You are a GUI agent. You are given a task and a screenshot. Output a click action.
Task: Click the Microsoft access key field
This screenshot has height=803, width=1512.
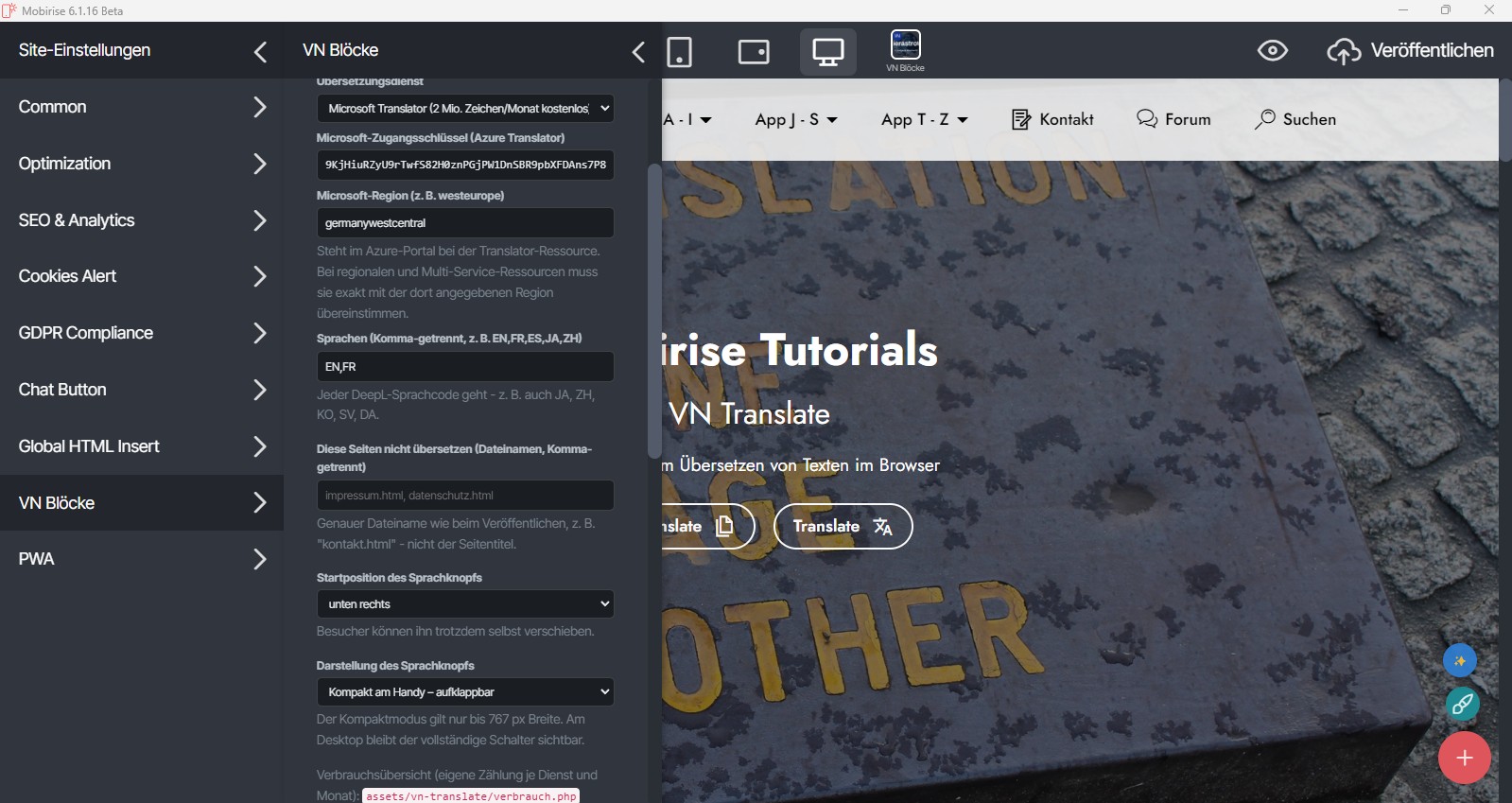pyautogui.click(x=465, y=165)
